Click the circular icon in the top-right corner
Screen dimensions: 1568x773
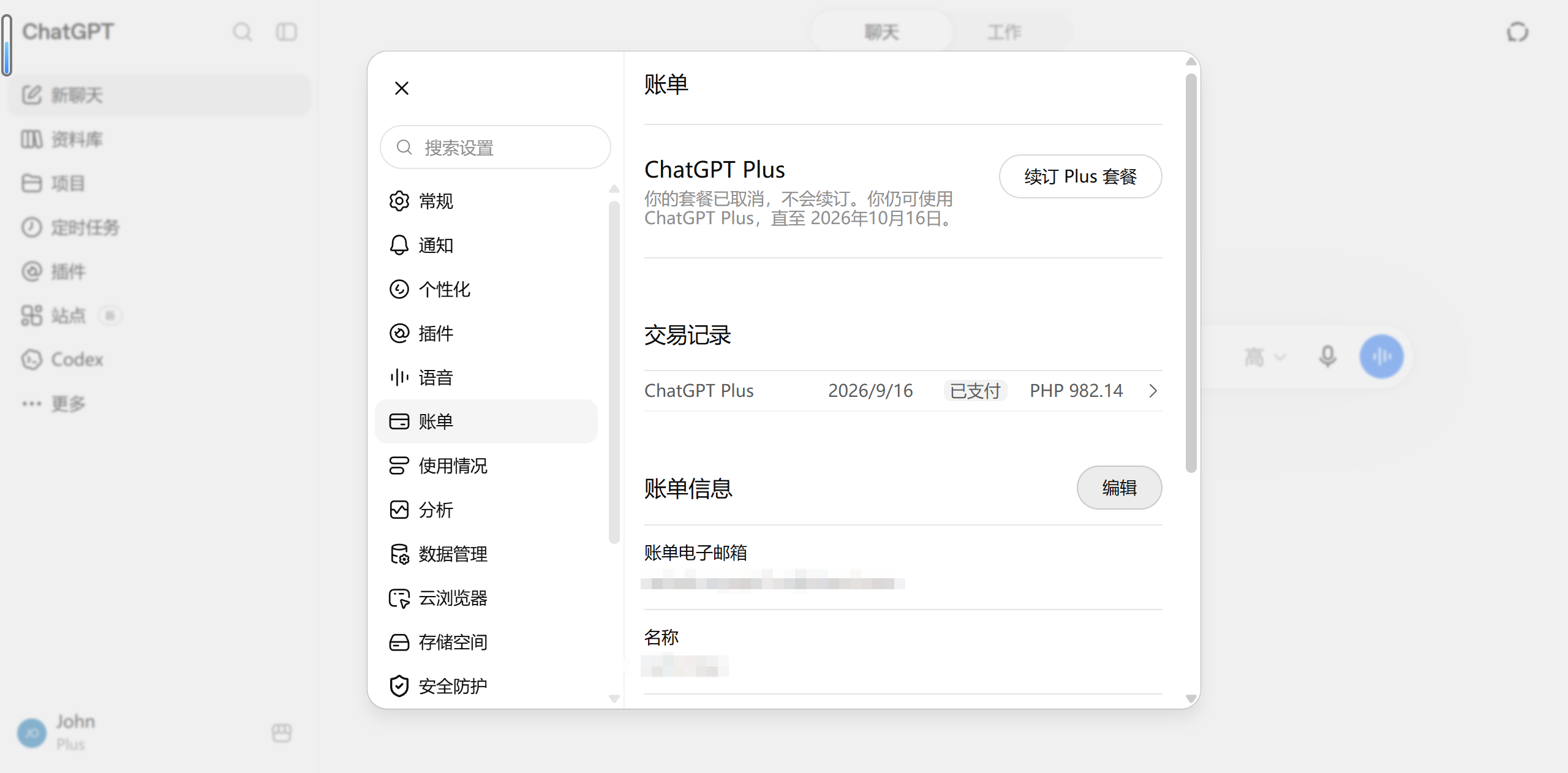click(x=1518, y=32)
